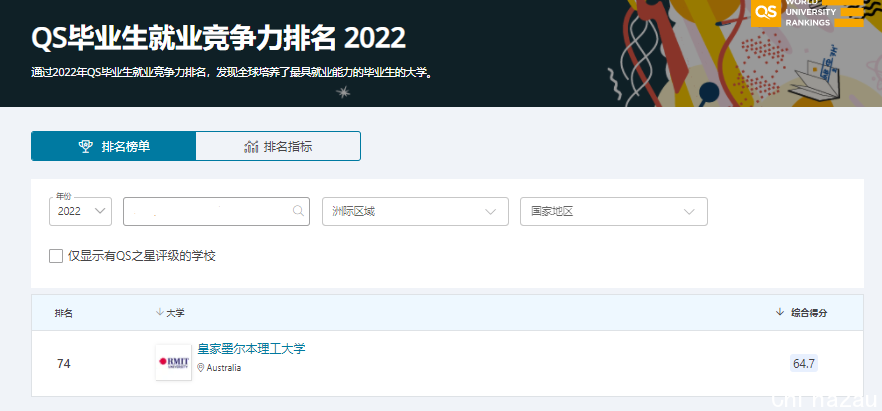
Task: Click the rank number 74
Action: pyautogui.click(x=64, y=364)
